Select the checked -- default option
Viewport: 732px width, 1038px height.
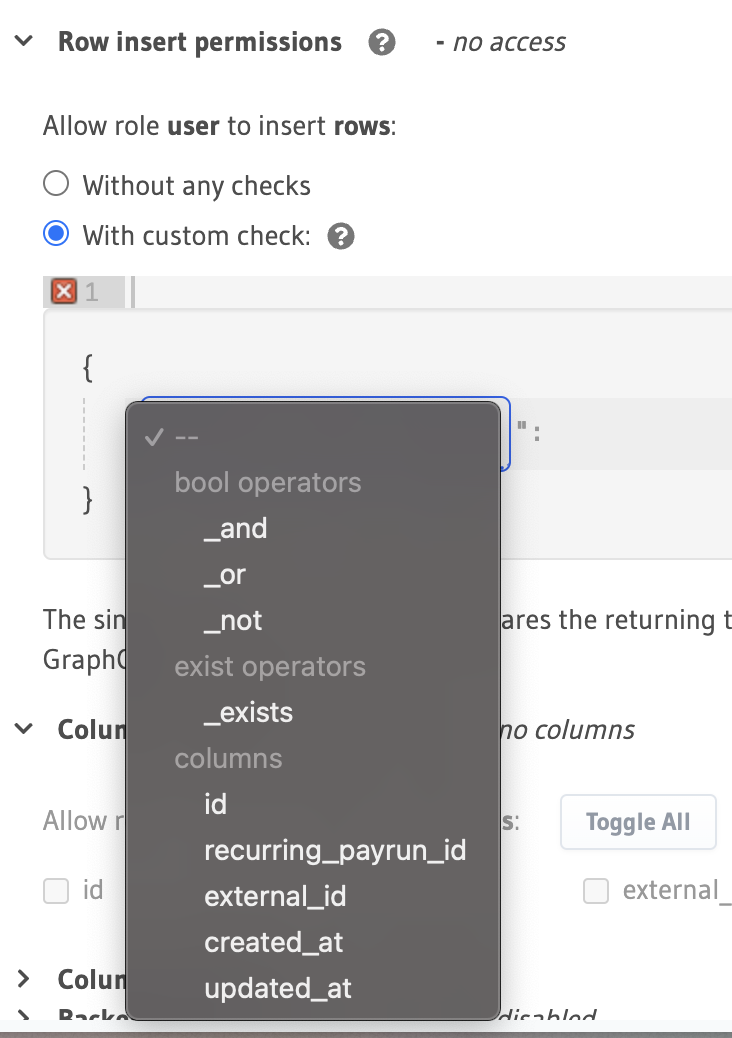point(185,436)
